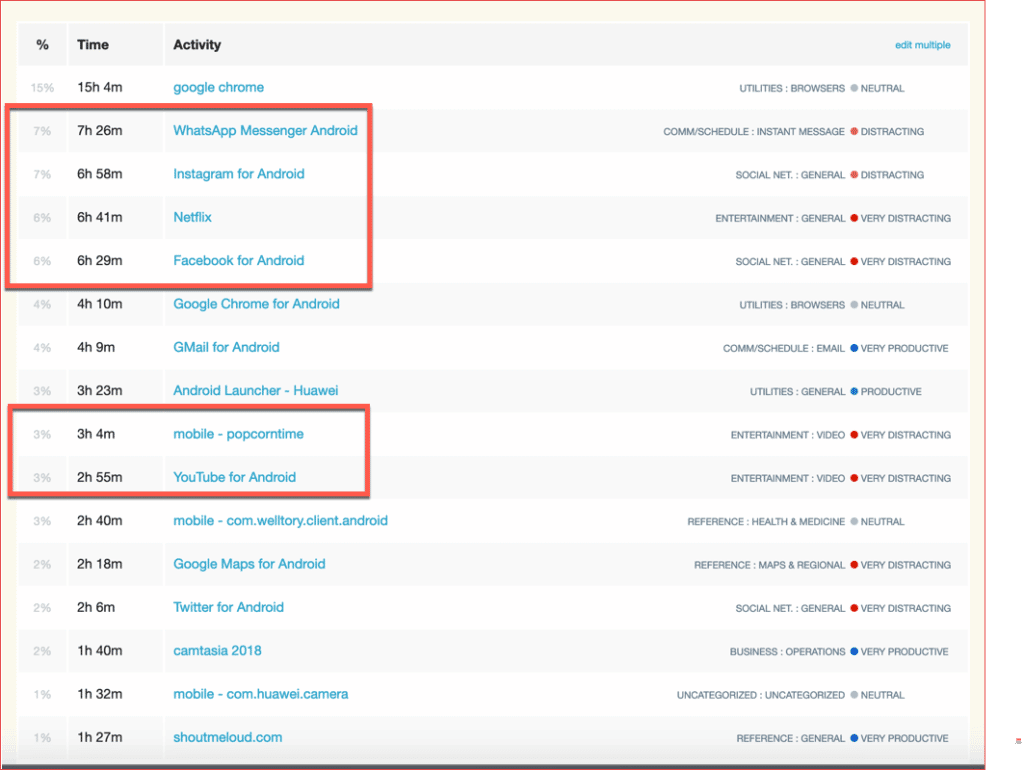
Task: Open the google chrome activity link
Action: [x=218, y=87]
